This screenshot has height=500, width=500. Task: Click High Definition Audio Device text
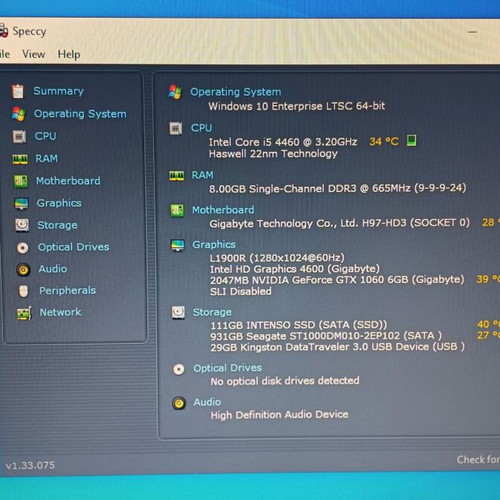(280, 415)
